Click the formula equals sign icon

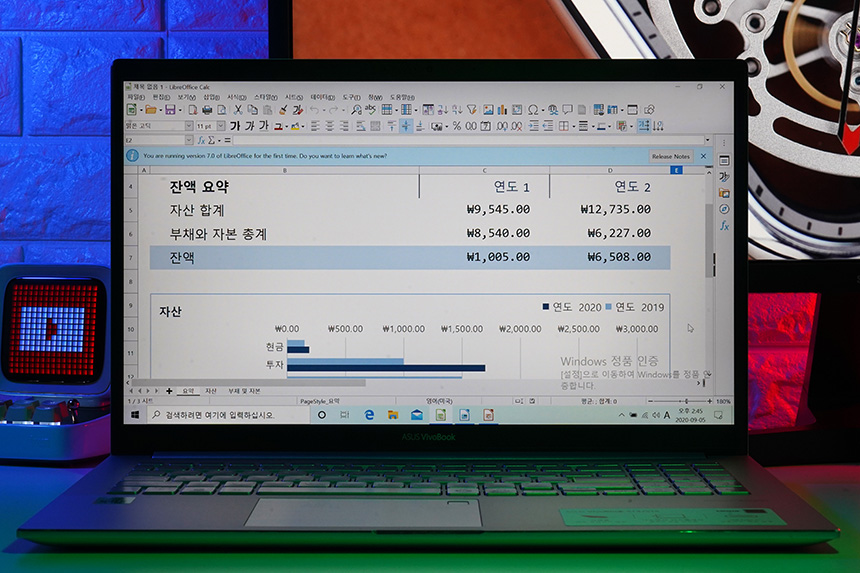[x=228, y=140]
